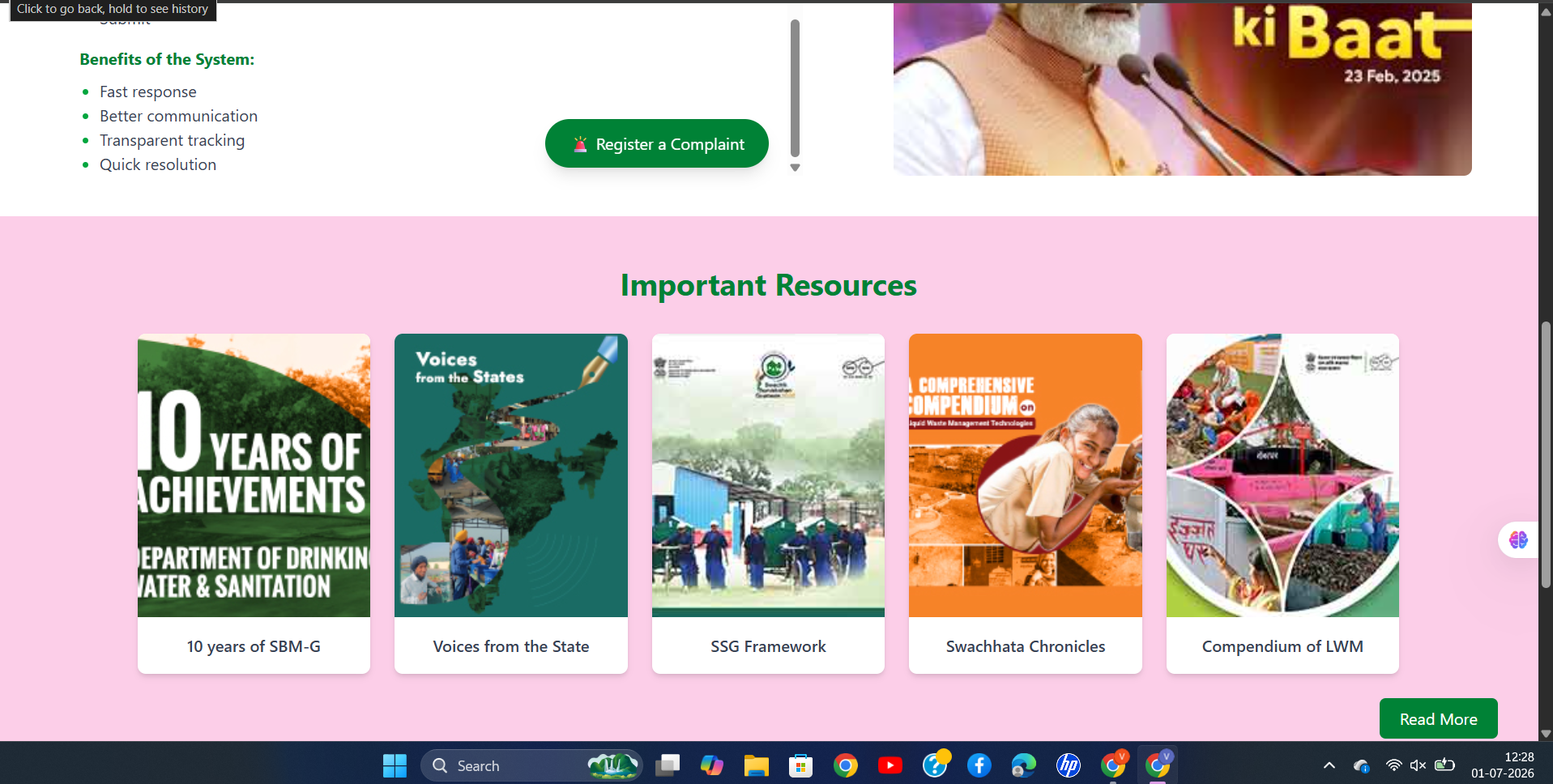Show hidden system tray icons

[x=1329, y=765]
